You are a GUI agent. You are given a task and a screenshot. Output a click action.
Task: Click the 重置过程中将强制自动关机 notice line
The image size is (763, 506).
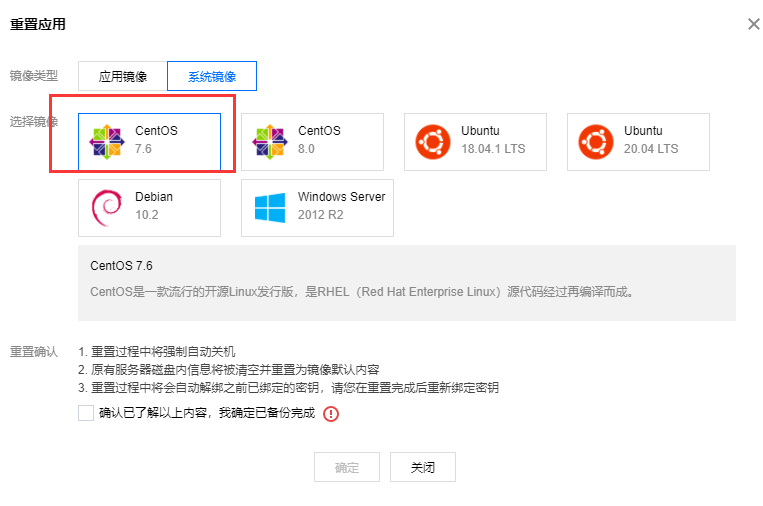157,351
